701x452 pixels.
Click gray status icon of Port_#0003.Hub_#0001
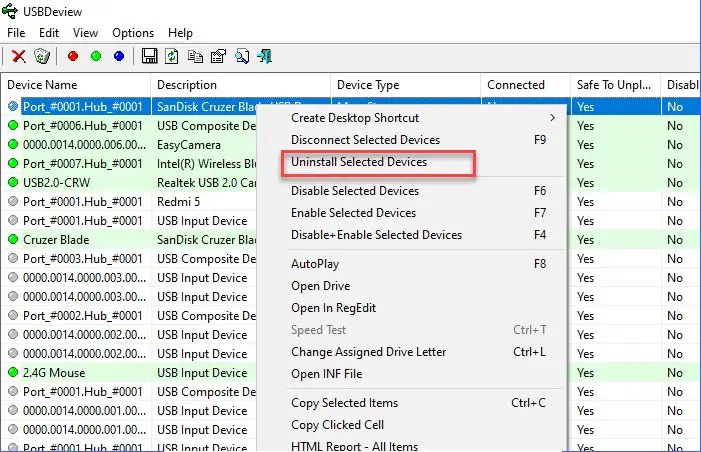pyautogui.click(x=13, y=258)
